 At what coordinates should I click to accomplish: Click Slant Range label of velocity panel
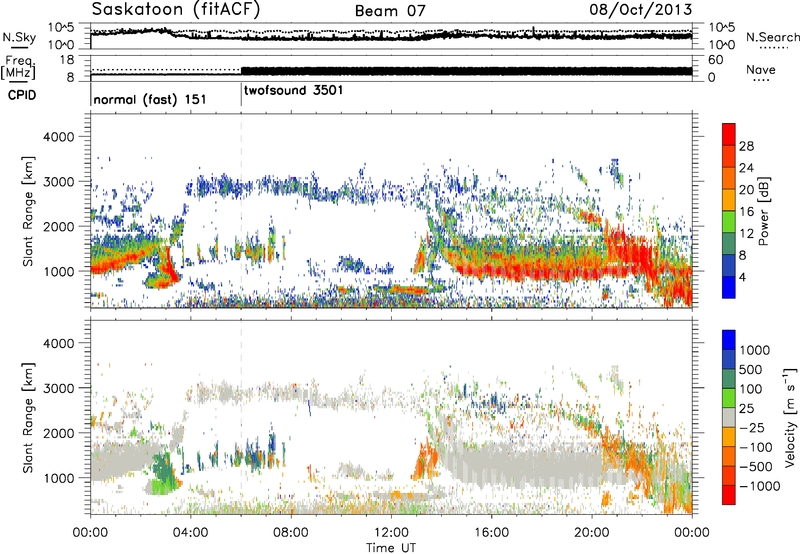coord(28,417)
